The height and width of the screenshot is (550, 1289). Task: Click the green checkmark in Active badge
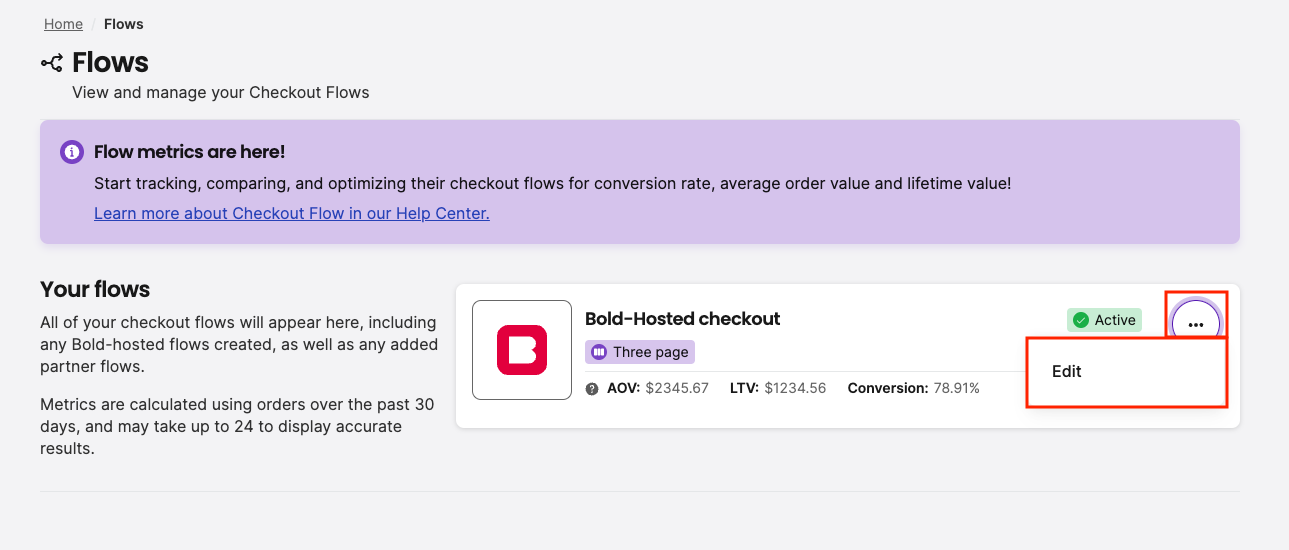[x=1081, y=320]
